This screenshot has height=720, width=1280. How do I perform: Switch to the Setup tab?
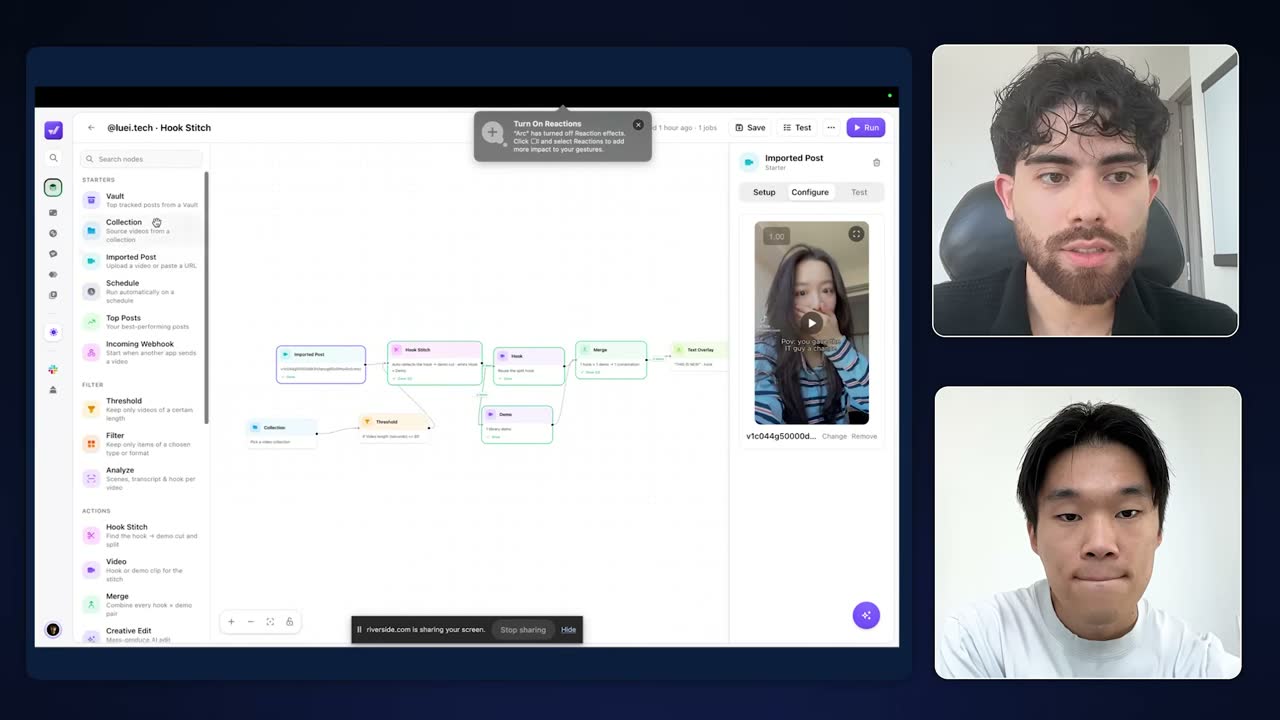pyautogui.click(x=764, y=192)
